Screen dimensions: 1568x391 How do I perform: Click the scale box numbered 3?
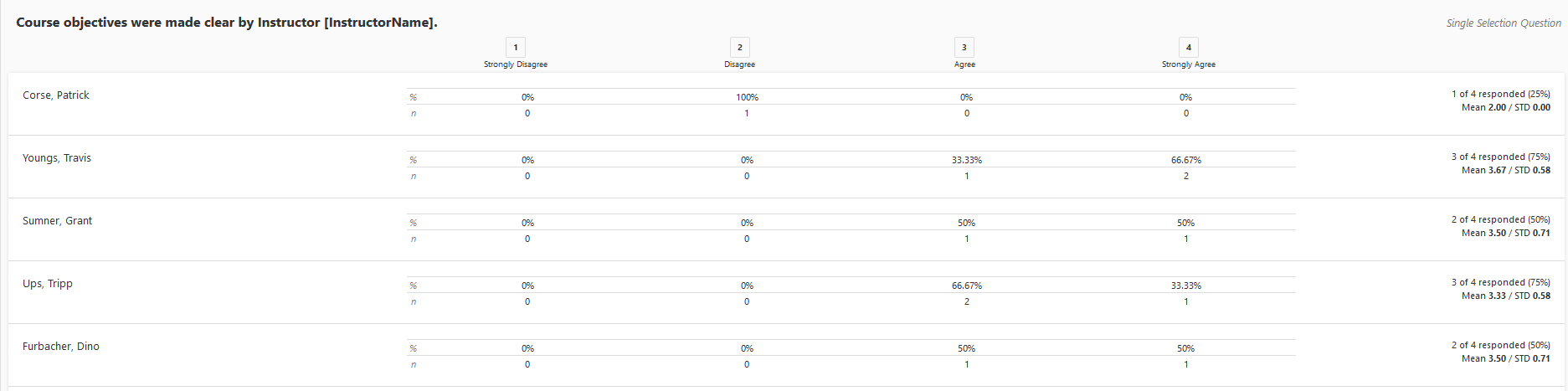click(x=964, y=47)
